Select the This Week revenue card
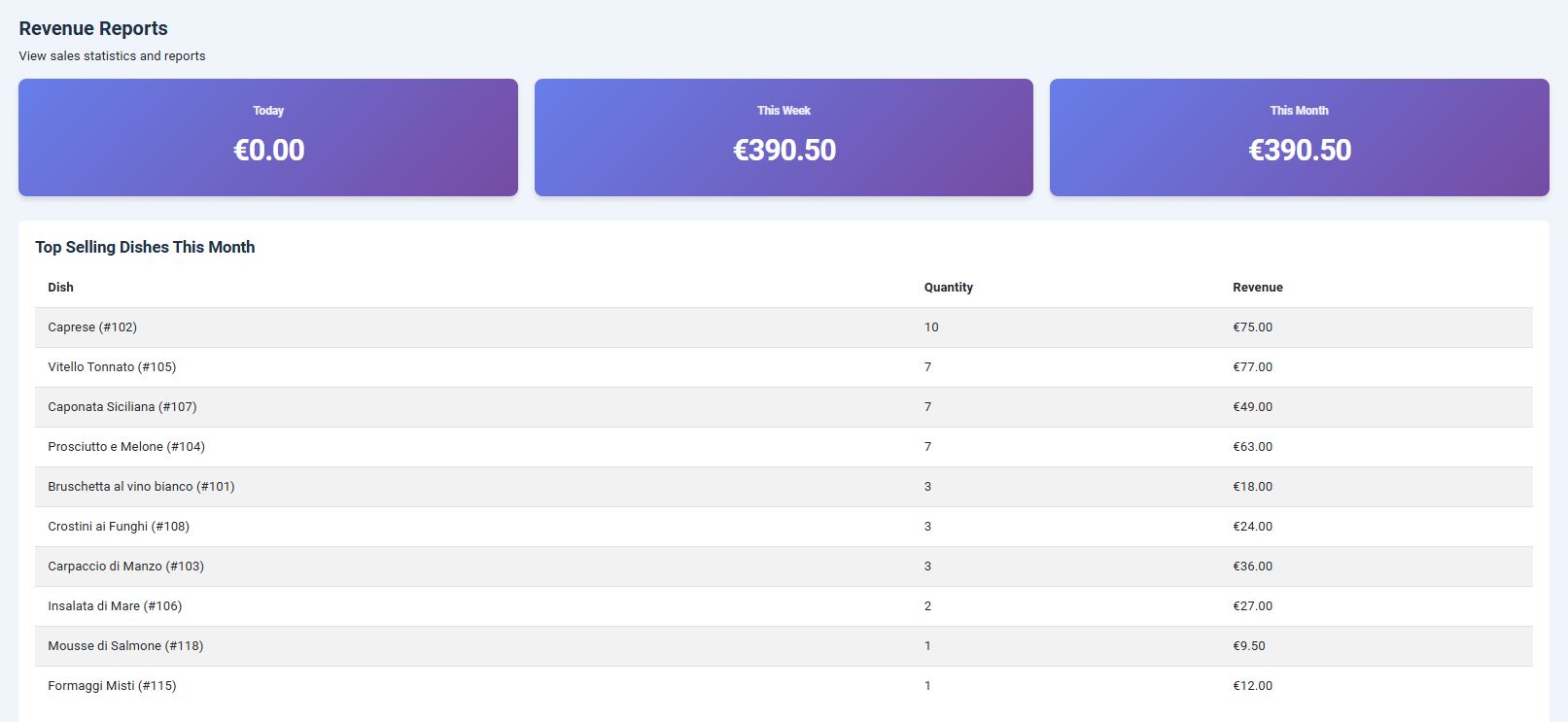The height and width of the screenshot is (722, 1568). pos(784,137)
